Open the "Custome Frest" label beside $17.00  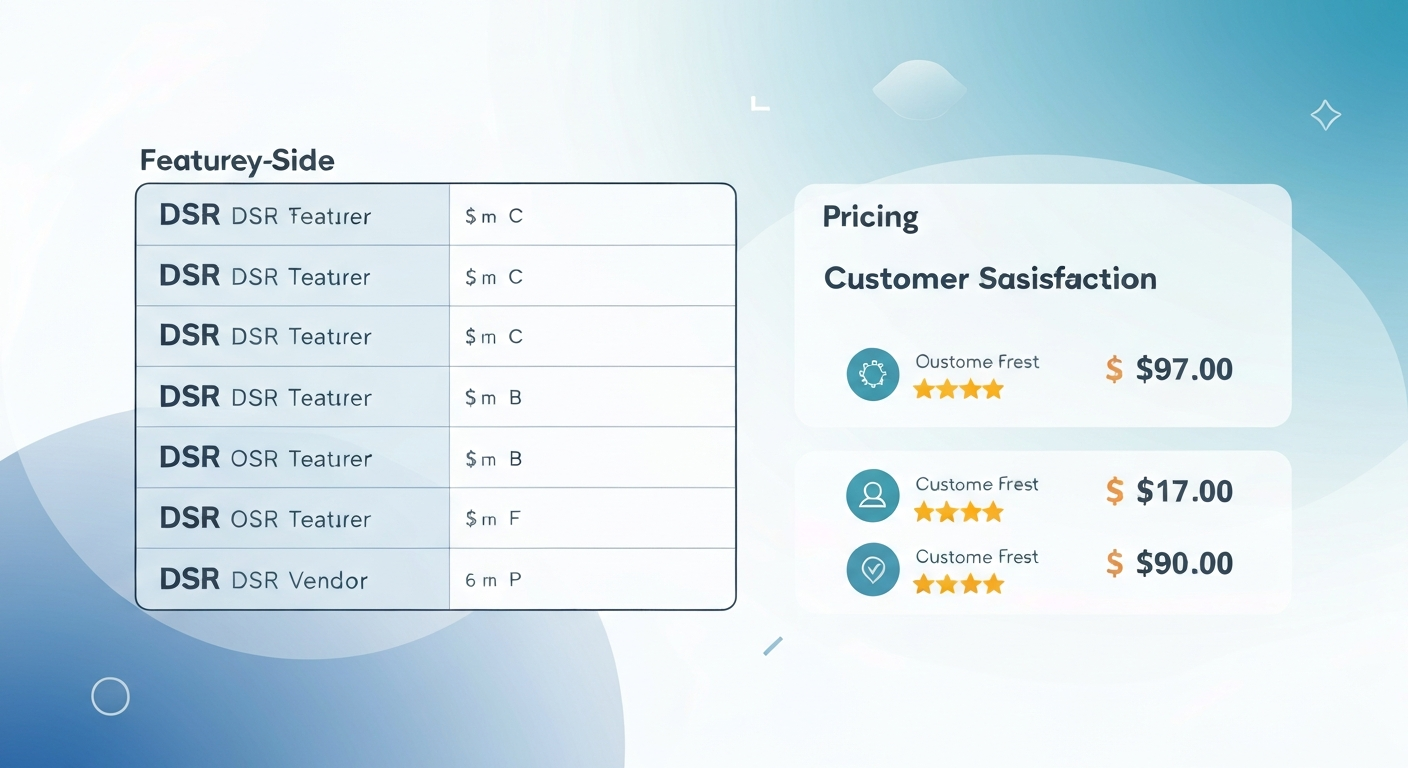click(x=977, y=484)
